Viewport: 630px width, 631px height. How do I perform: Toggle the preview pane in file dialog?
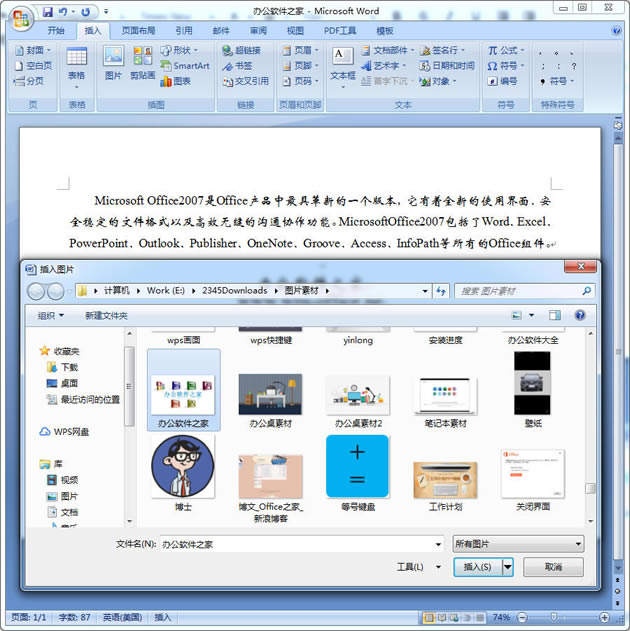pos(554,315)
